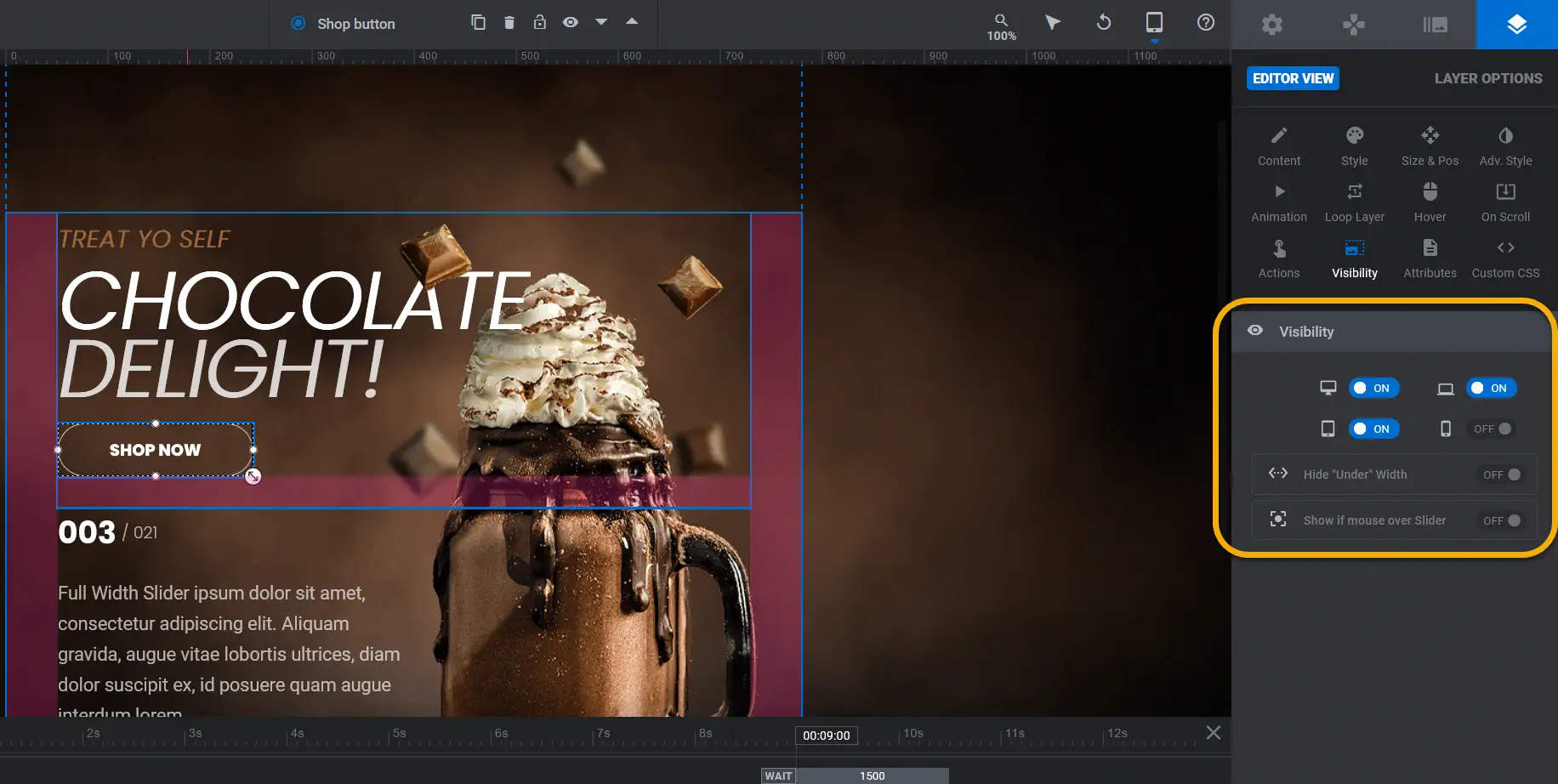This screenshot has width=1558, height=784.
Task: Open Custom CSS options
Action: click(x=1505, y=259)
